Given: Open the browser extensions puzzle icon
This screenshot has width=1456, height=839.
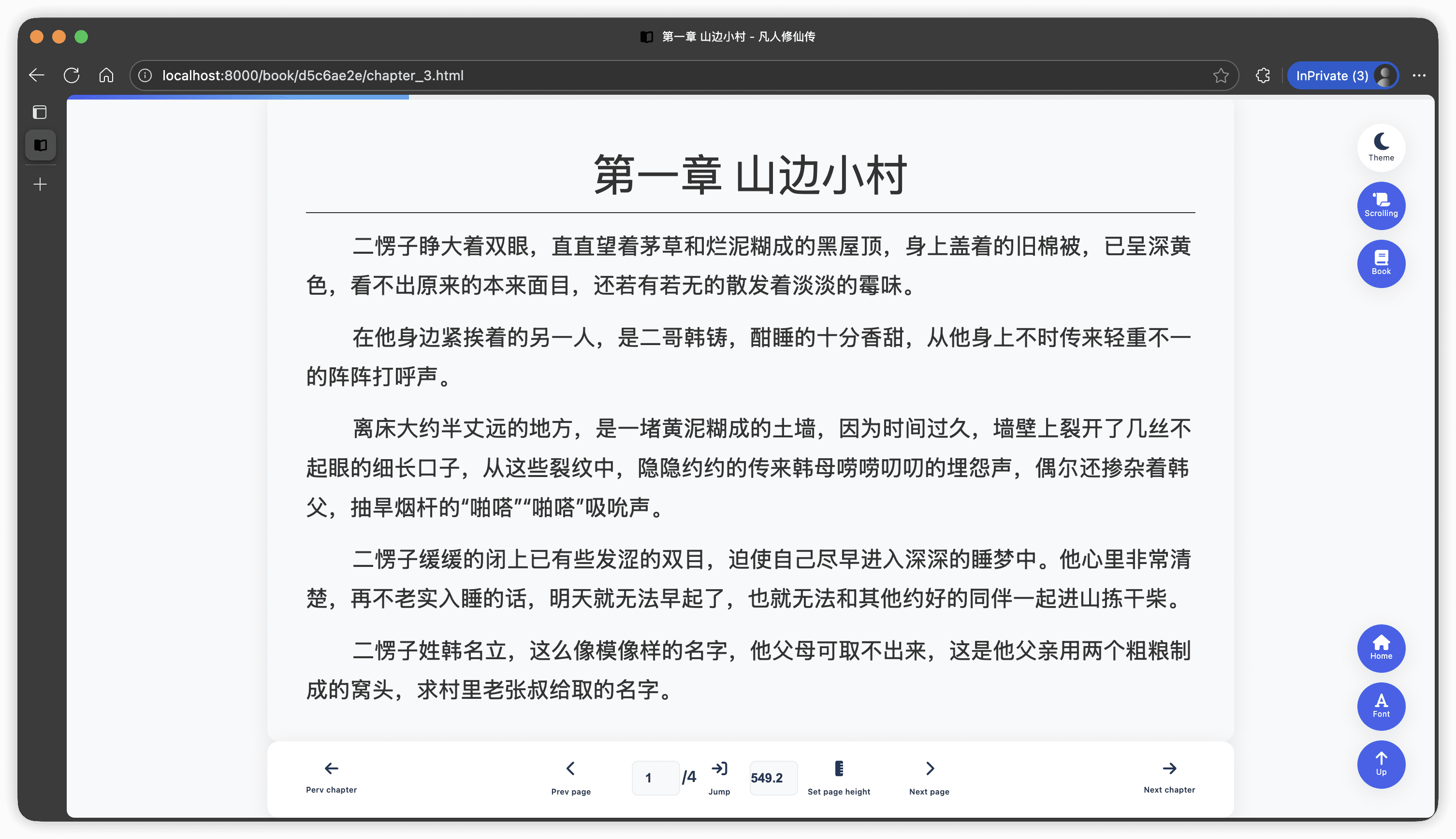Looking at the screenshot, I should (1263, 75).
